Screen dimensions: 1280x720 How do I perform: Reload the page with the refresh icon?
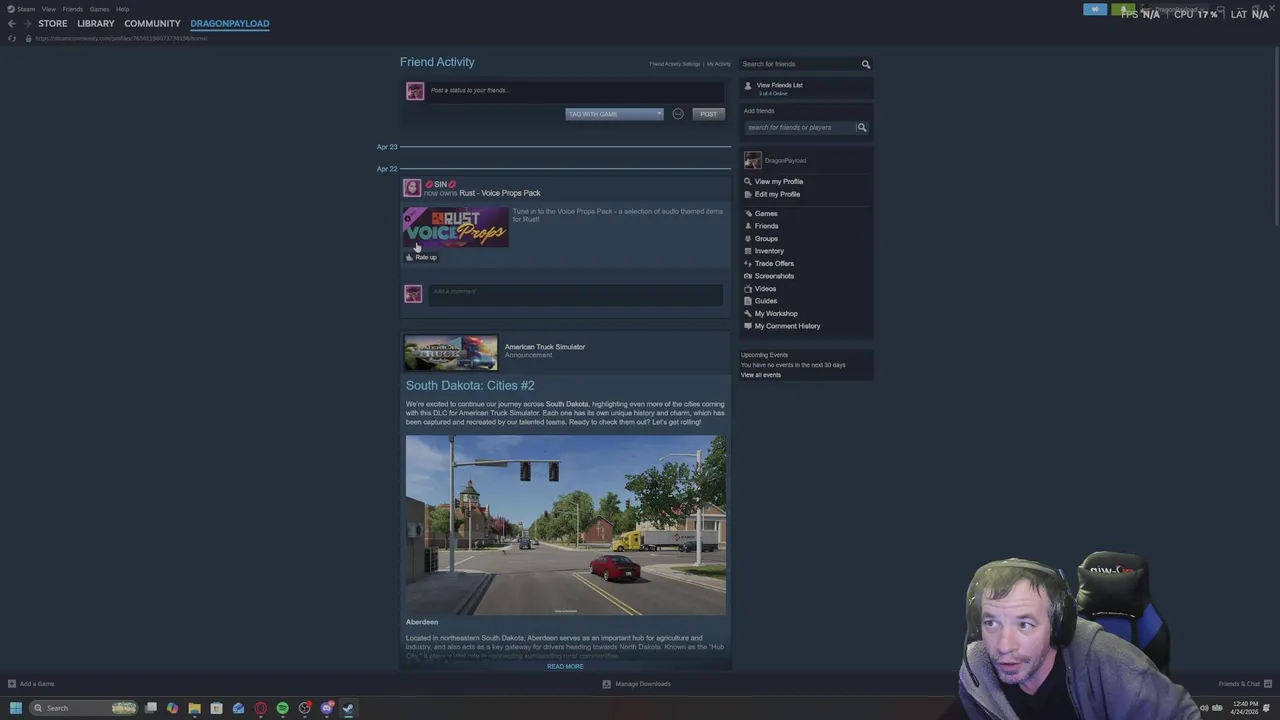11,38
